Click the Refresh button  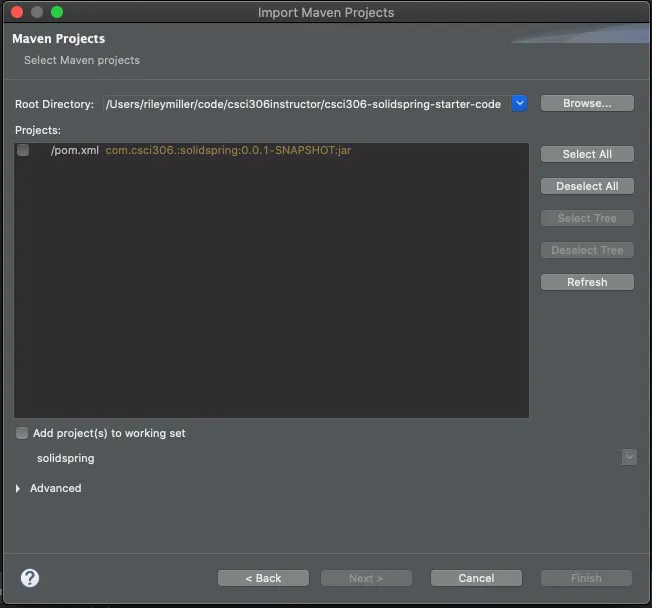[587, 282]
